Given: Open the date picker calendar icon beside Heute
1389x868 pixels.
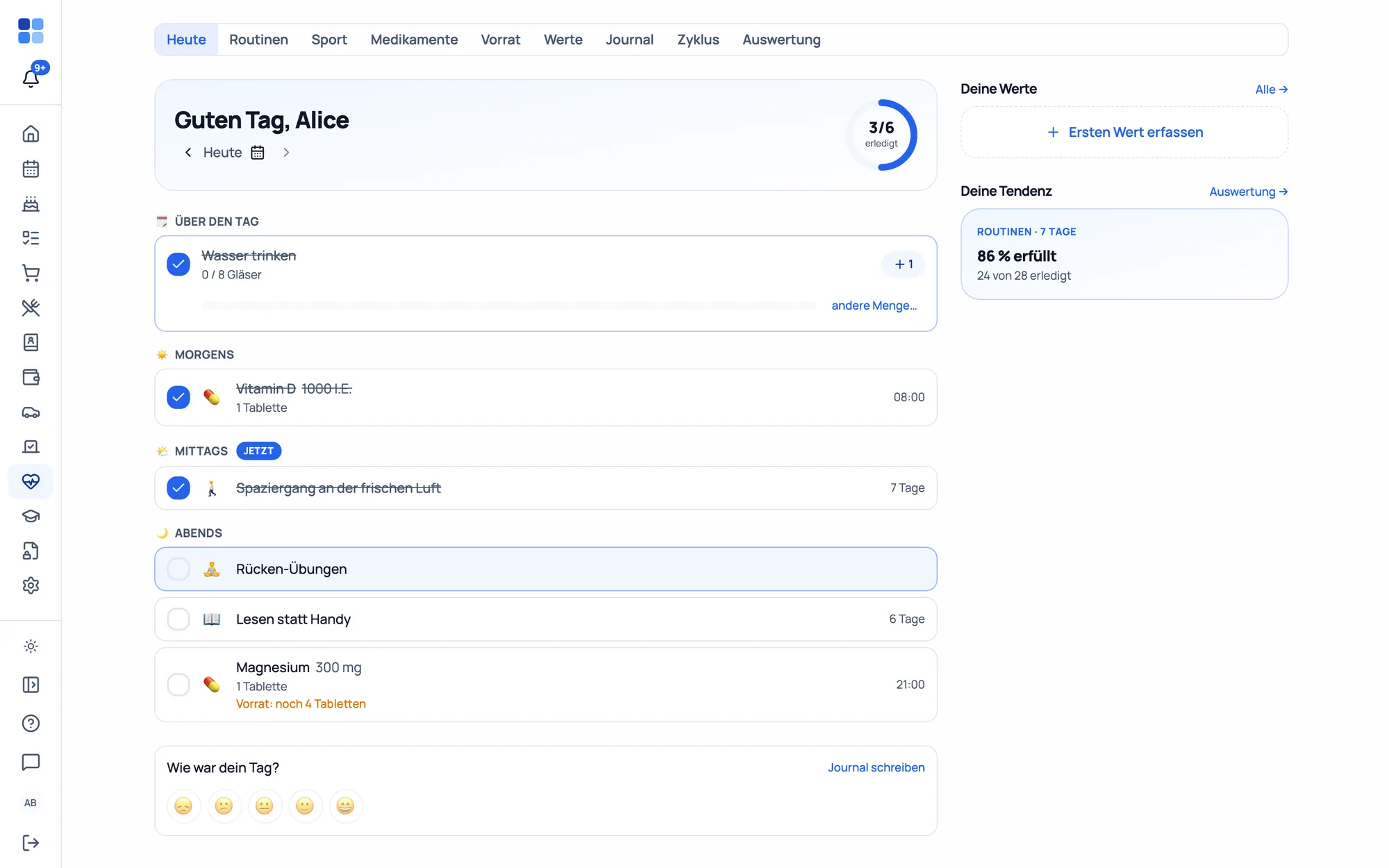Looking at the screenshot, I should coord(258,153).
